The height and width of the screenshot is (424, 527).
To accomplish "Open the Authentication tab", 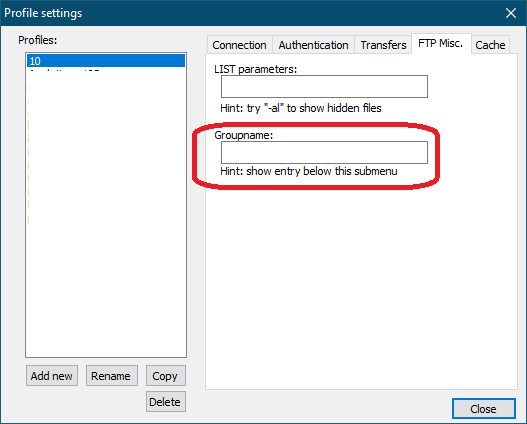I will 313,45.
